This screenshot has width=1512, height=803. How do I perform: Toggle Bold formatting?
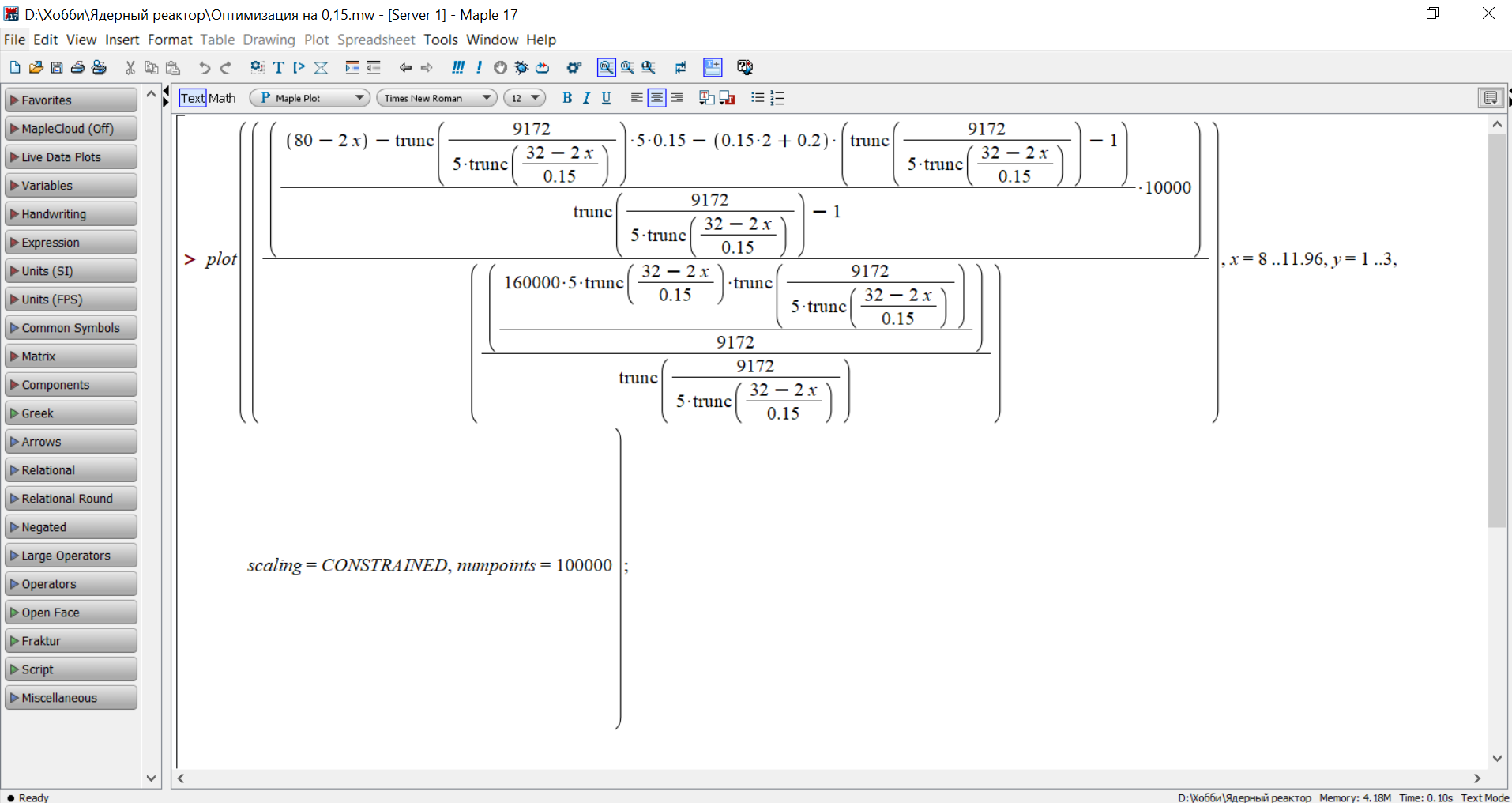coord(566,98)
